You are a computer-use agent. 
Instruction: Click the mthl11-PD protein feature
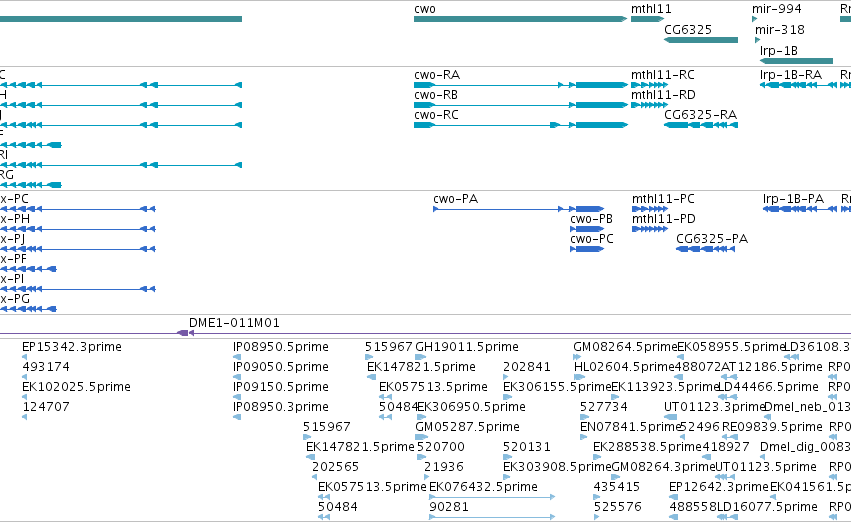coord(650,229)
